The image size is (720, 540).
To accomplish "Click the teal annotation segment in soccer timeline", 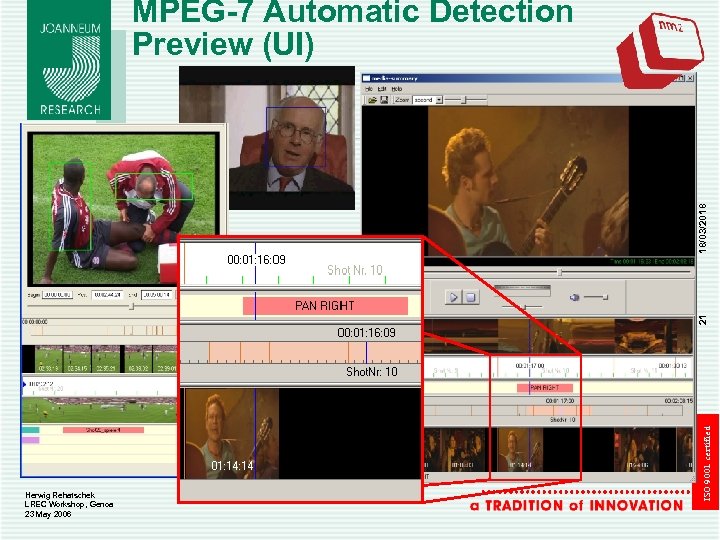I will coord(30,430).
